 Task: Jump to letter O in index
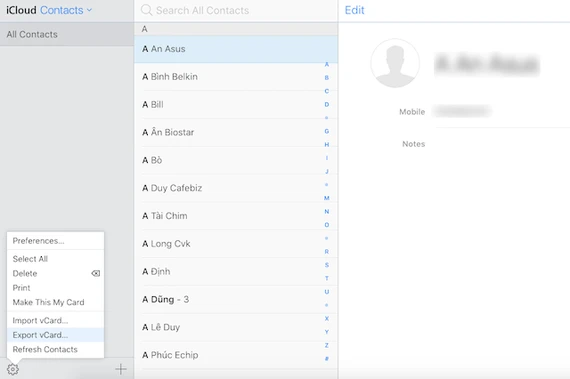[326, 225]
